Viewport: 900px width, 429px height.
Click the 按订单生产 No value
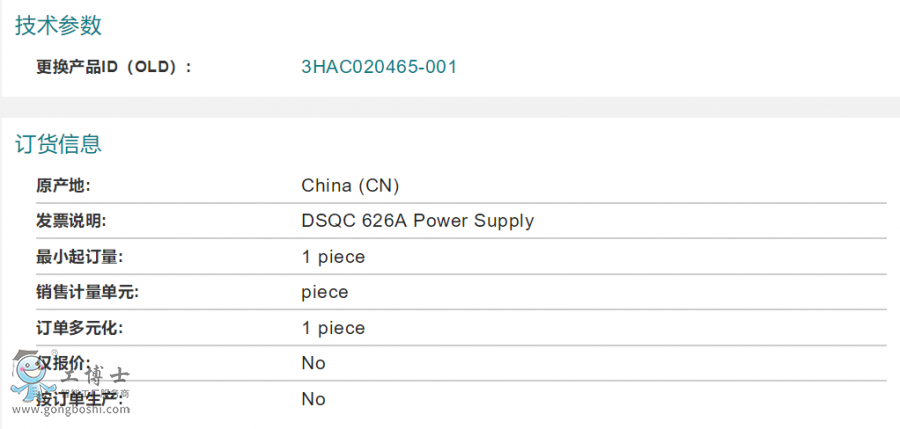pyautogui.click(x=313, y=399)
